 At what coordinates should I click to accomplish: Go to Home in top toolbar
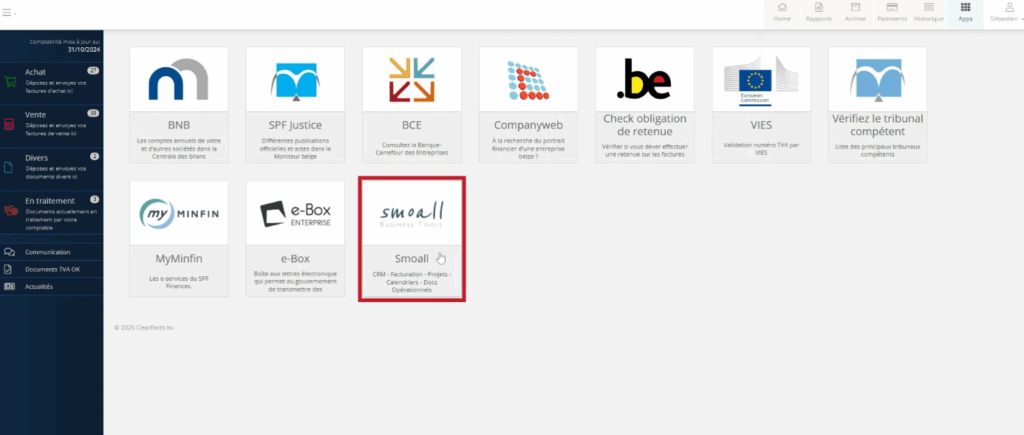[x=782, y=12]
